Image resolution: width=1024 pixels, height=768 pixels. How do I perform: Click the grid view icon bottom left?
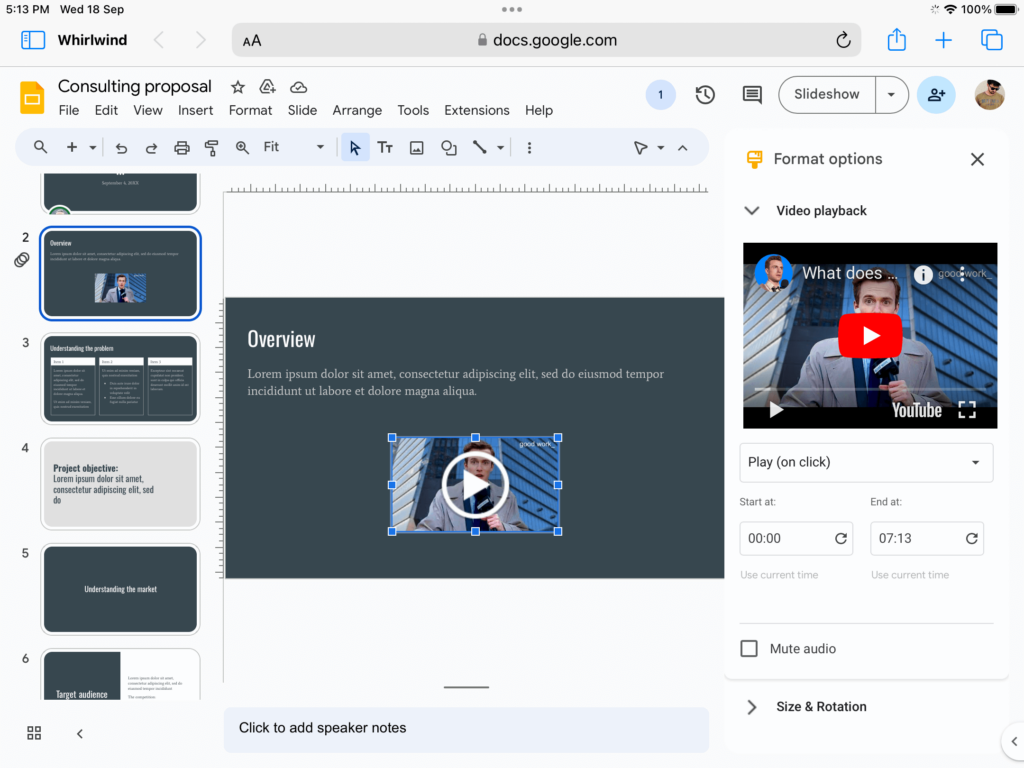(33, 733)
